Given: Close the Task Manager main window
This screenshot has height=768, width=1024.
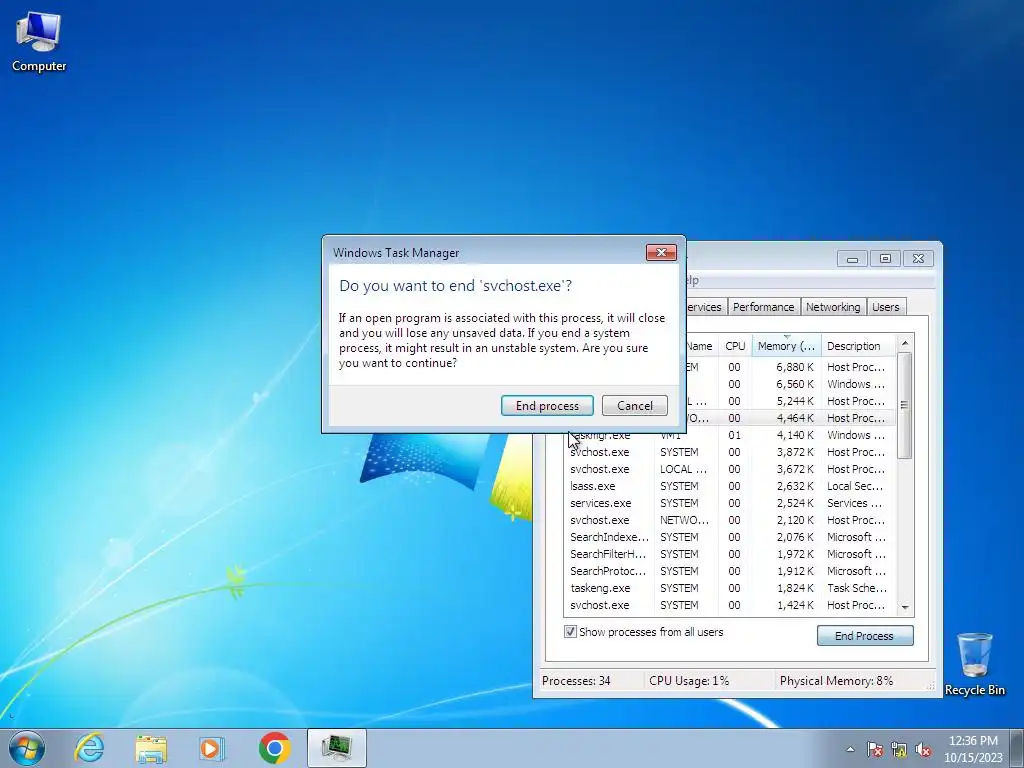Looking at the screenshot, I should 918,259.
